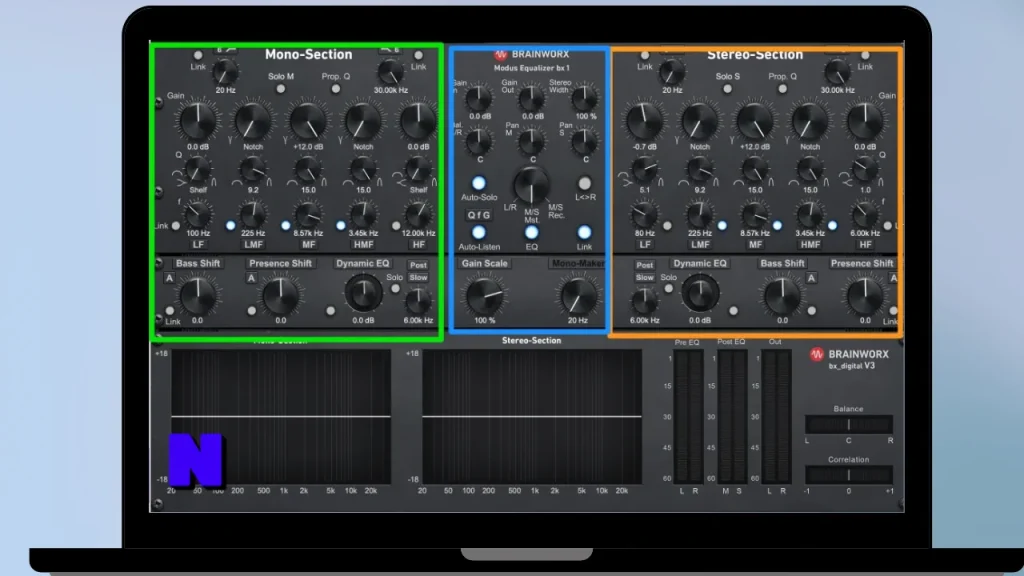
Task: Toggle the Mono Dynamic EQ Solo LED
Action: coord(395,289)
